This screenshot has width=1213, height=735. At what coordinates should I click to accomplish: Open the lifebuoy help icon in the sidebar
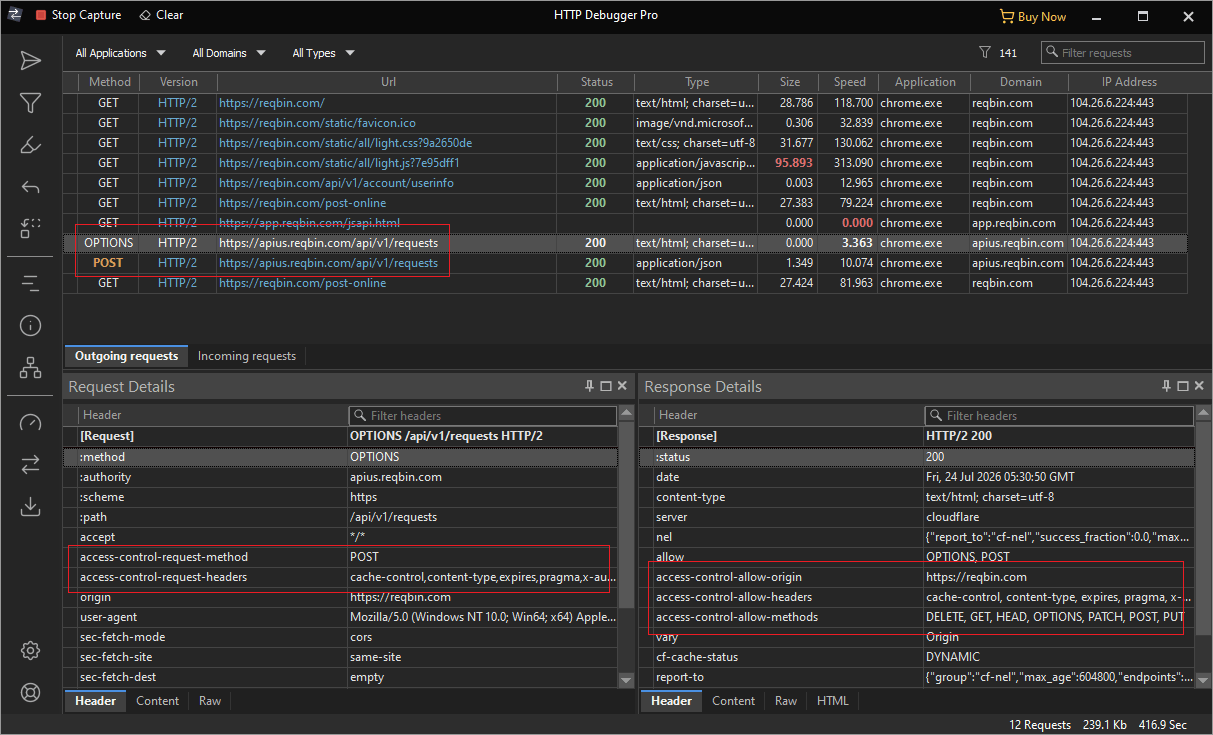coord(30,692)
